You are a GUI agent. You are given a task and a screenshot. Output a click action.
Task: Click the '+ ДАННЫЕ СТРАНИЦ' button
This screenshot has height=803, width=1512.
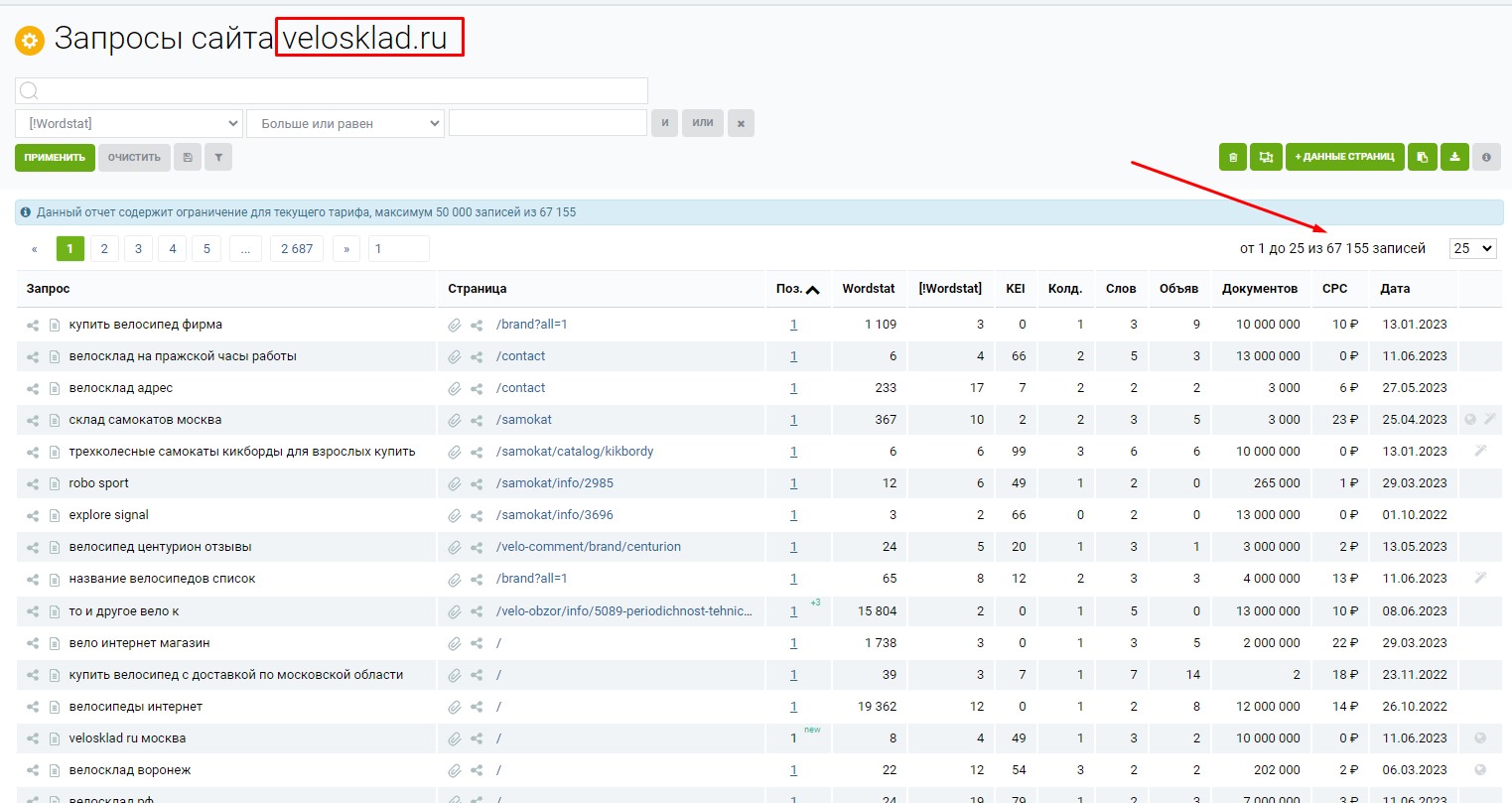point(1345,157)
